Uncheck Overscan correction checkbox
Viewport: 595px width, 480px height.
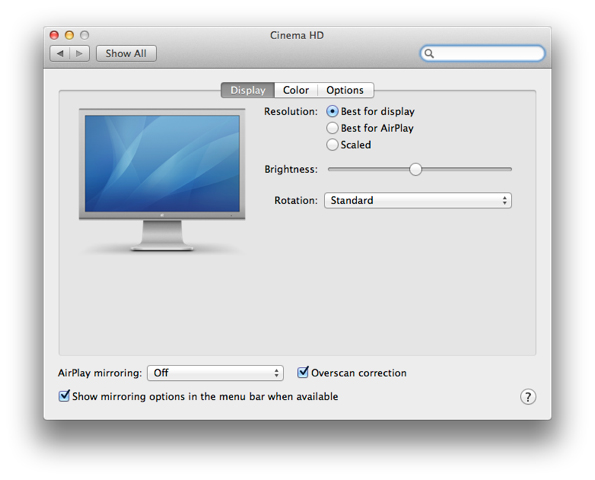point(302,372)
